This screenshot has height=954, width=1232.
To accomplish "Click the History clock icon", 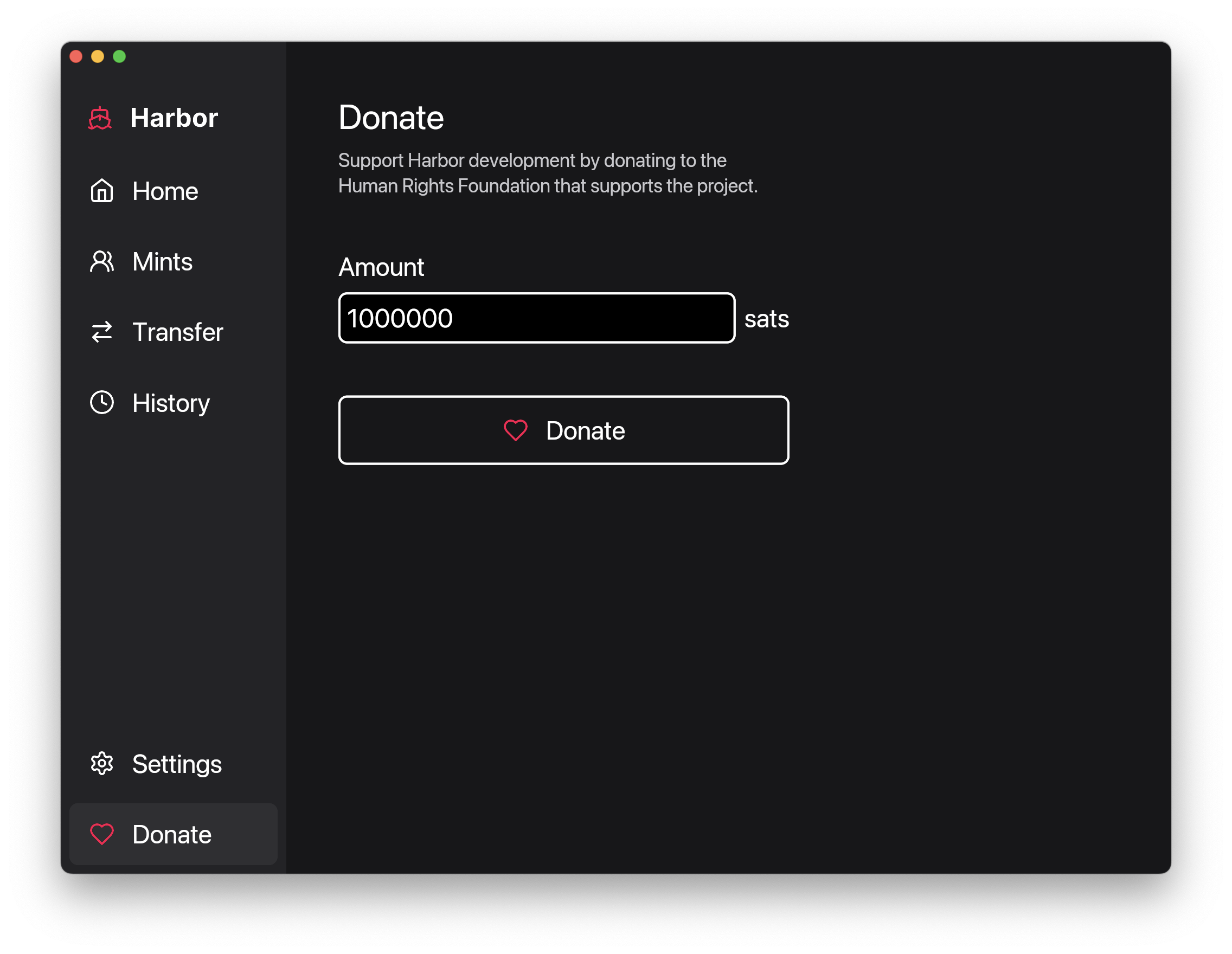I will [102, 403].
